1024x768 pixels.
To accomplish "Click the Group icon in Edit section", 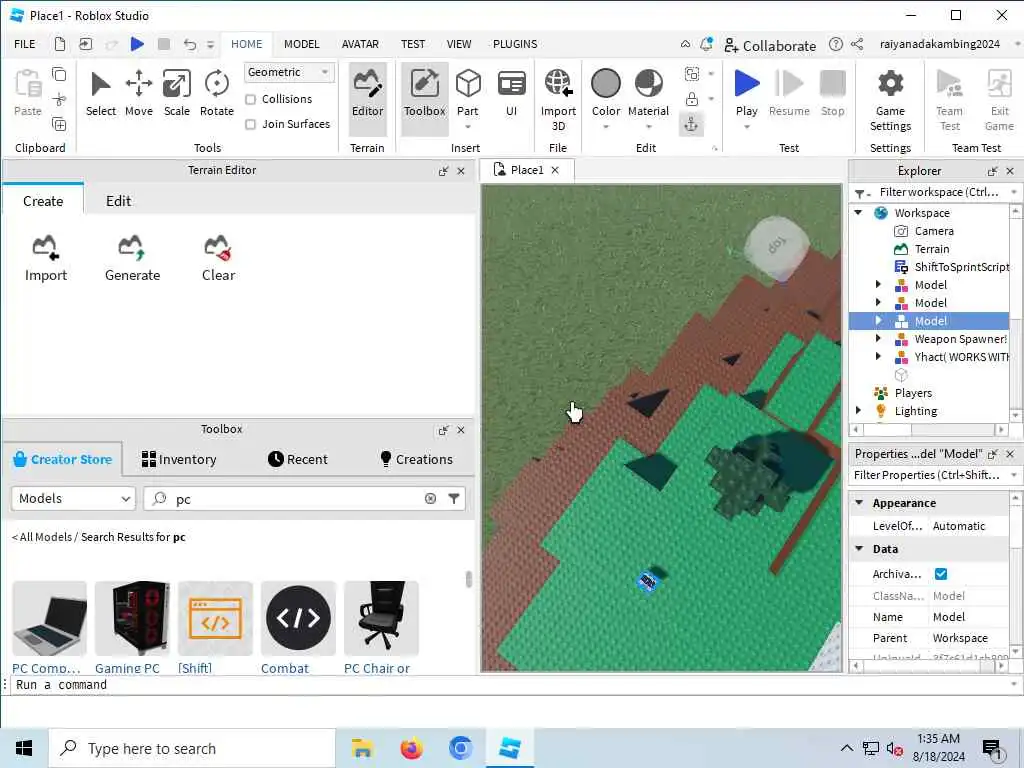I will pos(692,74).
